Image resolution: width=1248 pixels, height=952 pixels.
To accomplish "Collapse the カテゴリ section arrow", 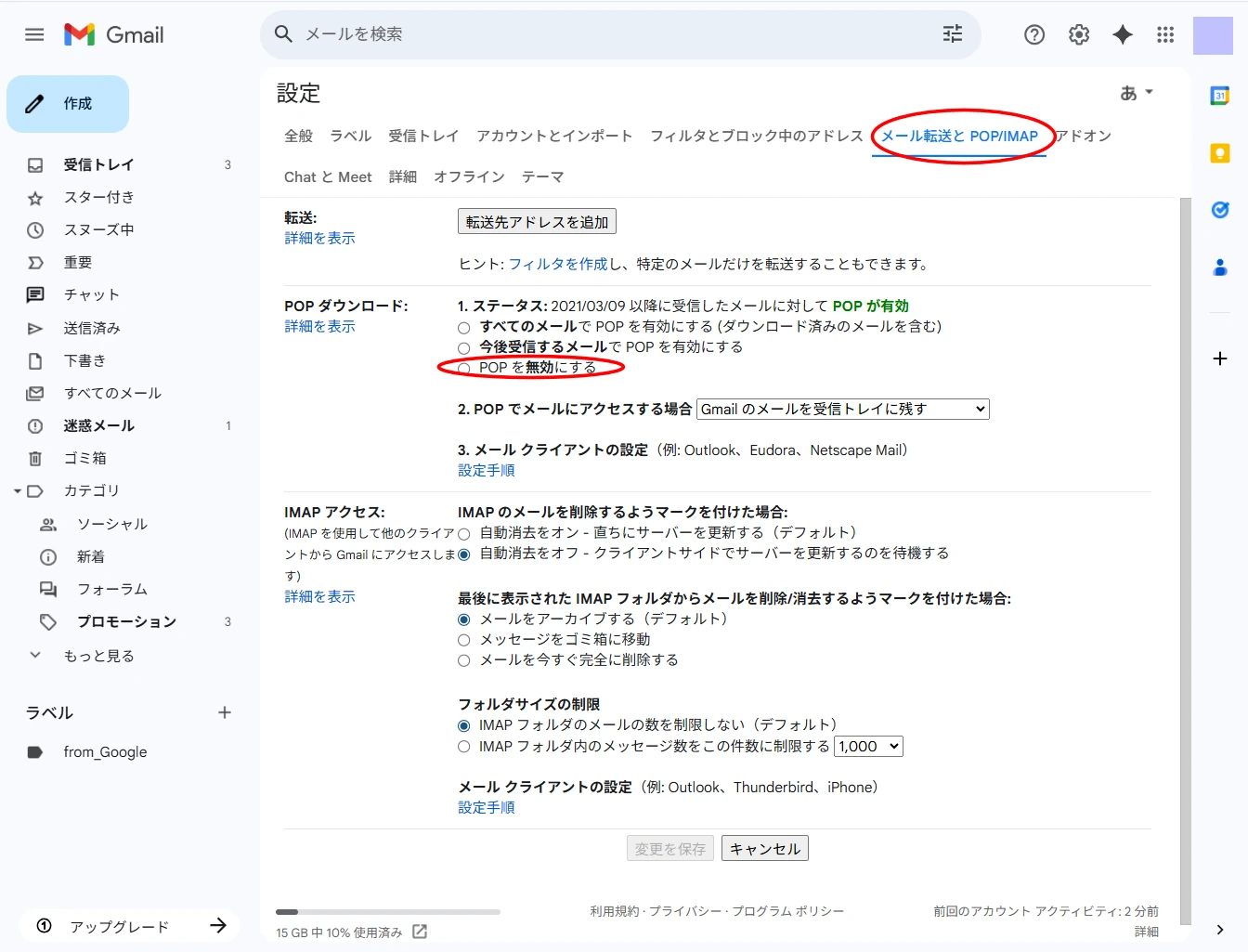I will (17, 491).
